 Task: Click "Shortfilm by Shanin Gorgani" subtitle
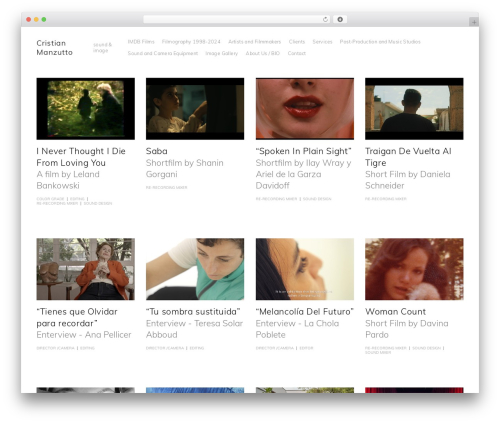pyautogui.click(x=185, y=169)
